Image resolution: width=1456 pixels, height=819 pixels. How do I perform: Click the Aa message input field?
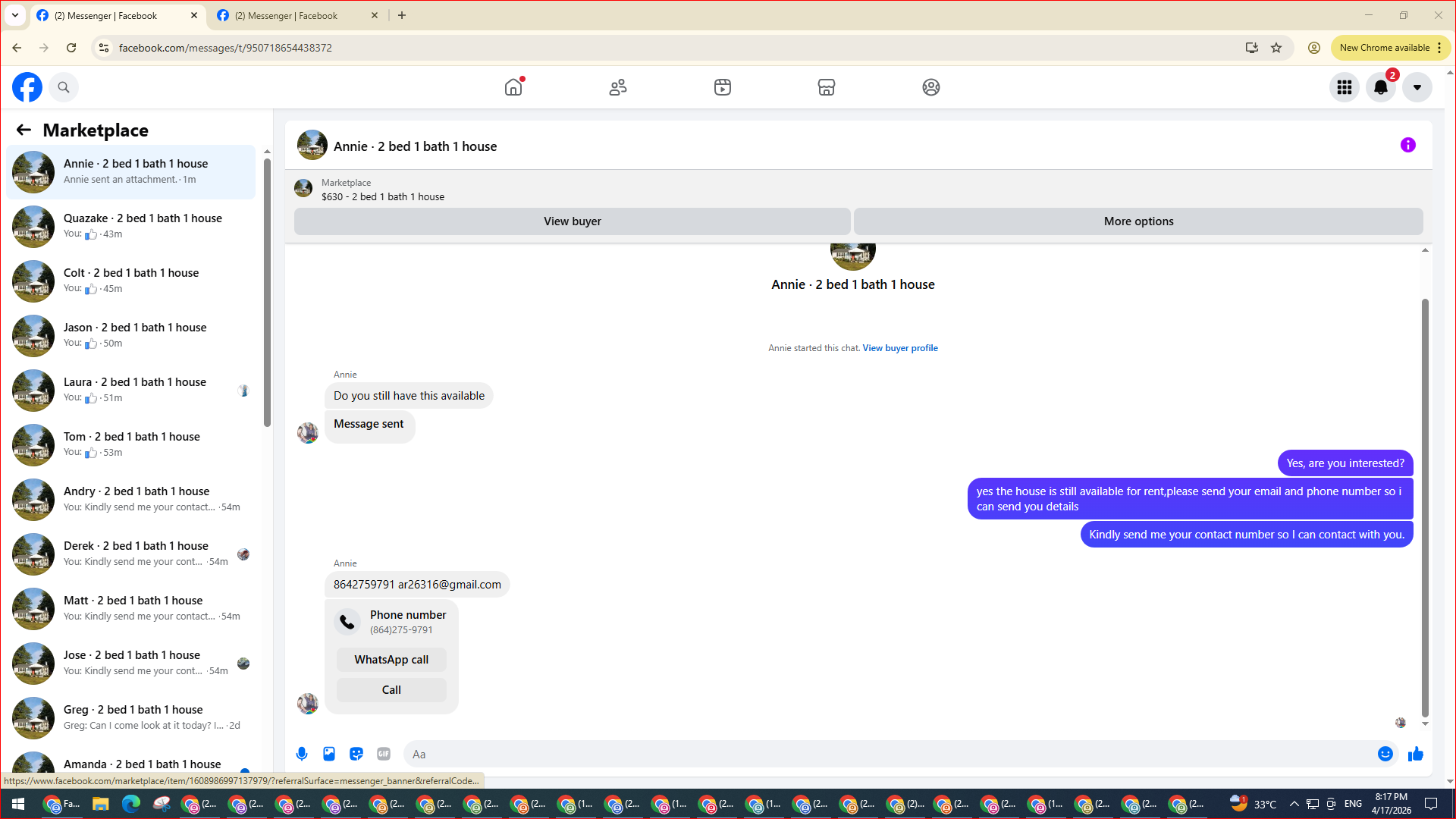(x=887, y=754)
